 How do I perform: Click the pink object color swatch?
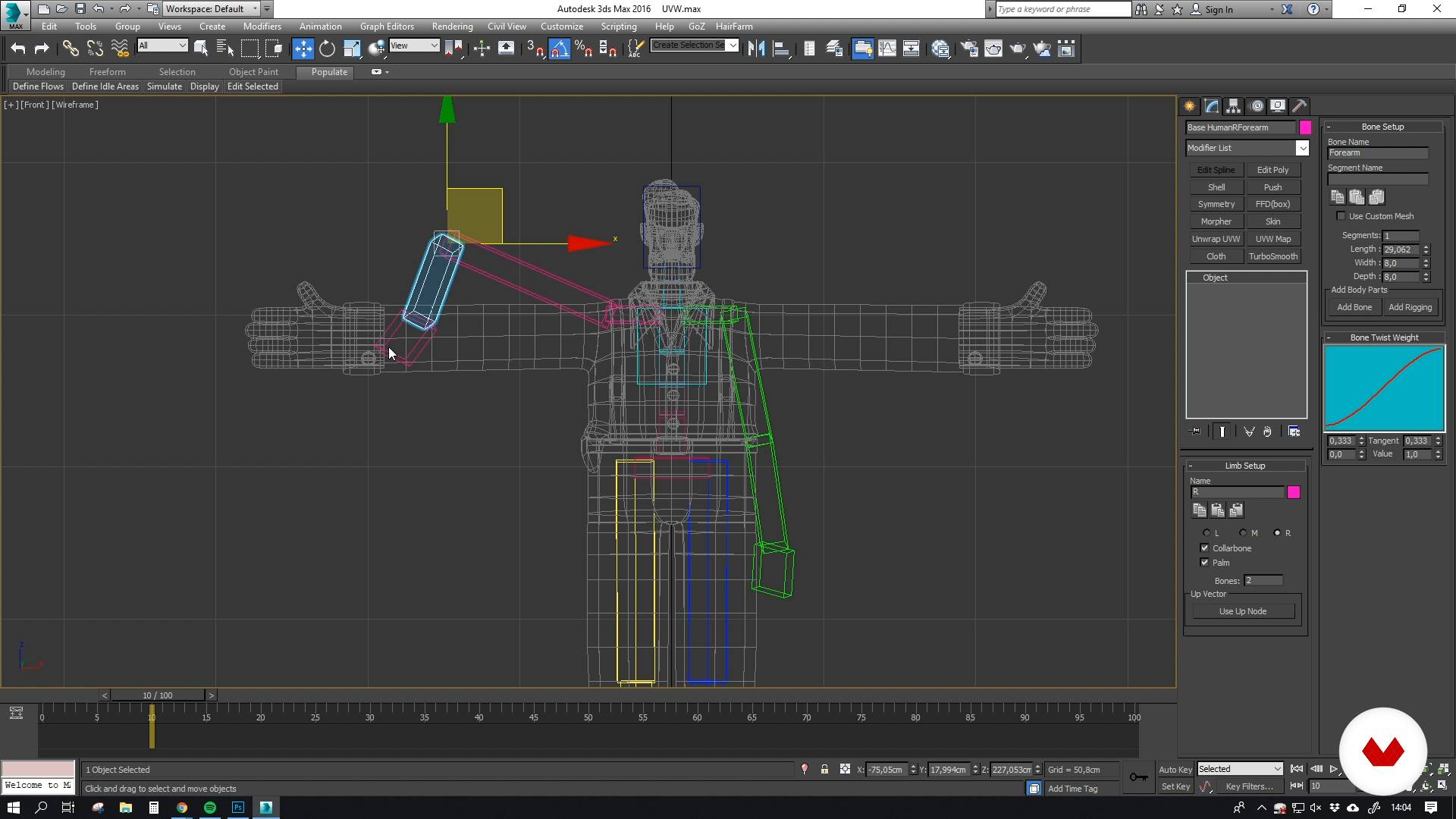(1305, 127)
